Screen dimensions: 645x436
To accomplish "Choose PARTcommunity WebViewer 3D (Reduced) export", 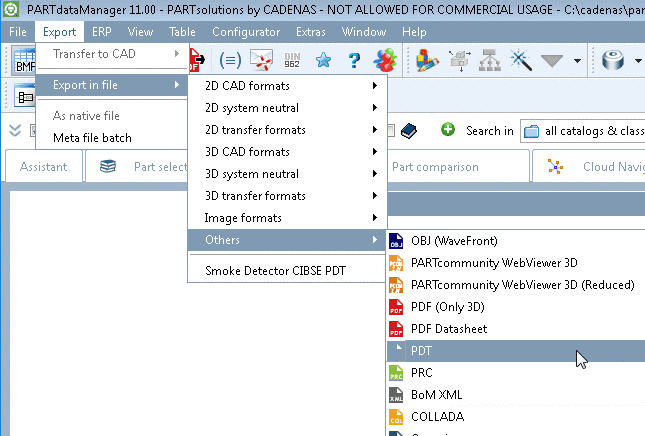I will point(515,285).
